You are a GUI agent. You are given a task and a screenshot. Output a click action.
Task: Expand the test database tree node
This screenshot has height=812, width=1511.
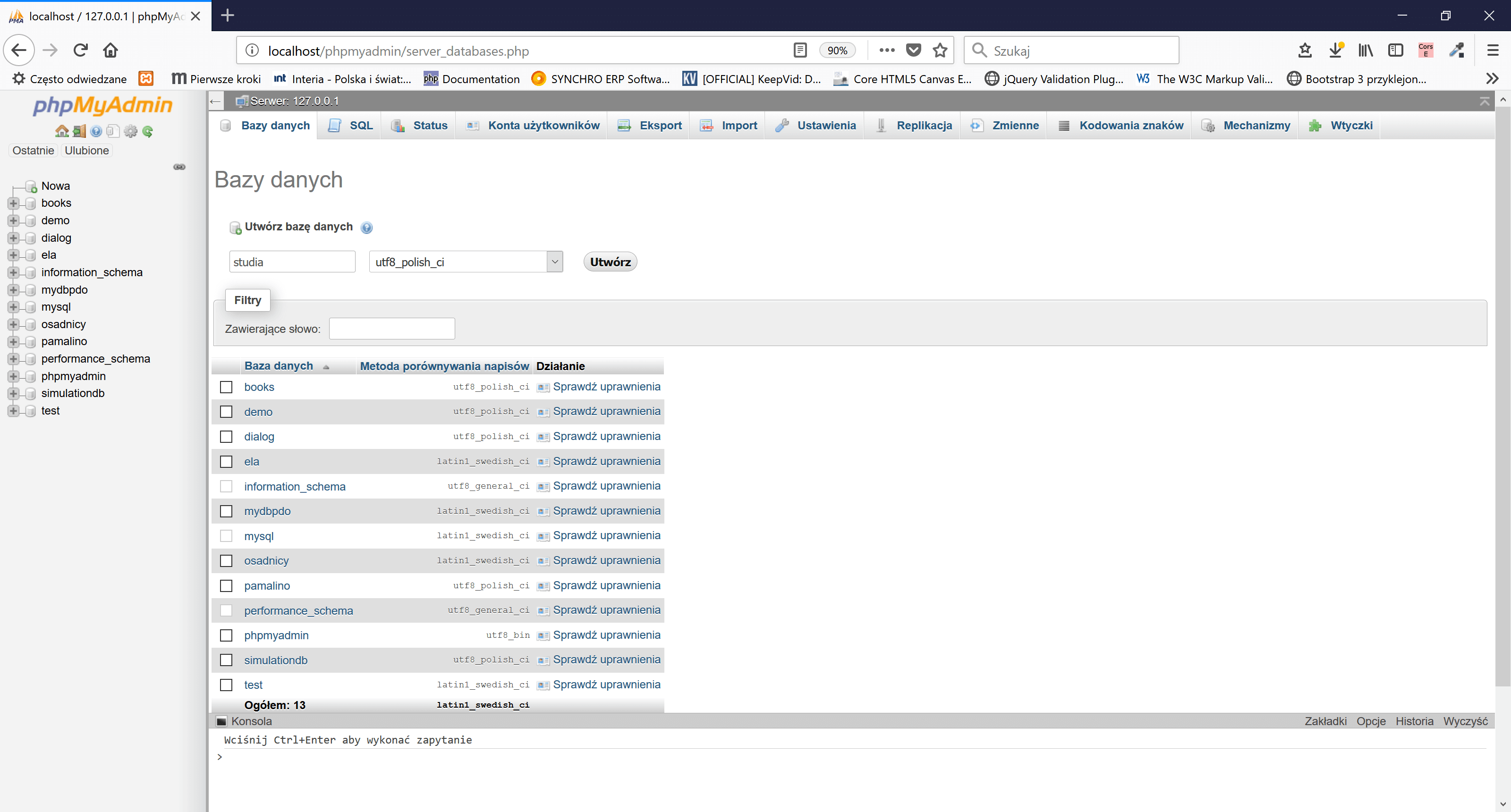(x=13, y=411)
